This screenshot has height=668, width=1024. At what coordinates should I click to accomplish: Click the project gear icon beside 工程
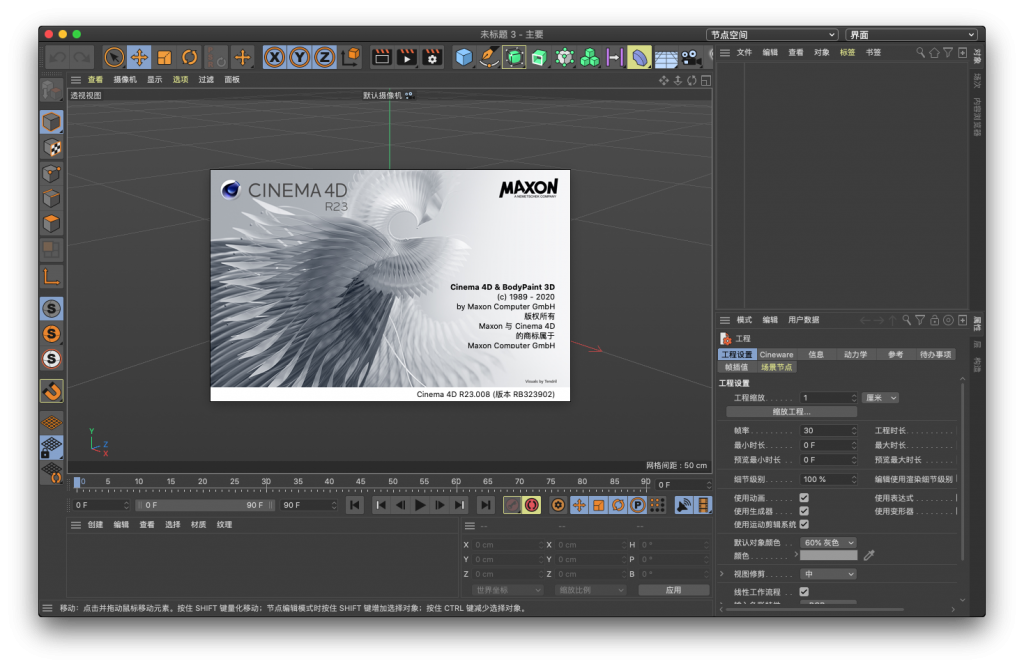pos(726,338)
